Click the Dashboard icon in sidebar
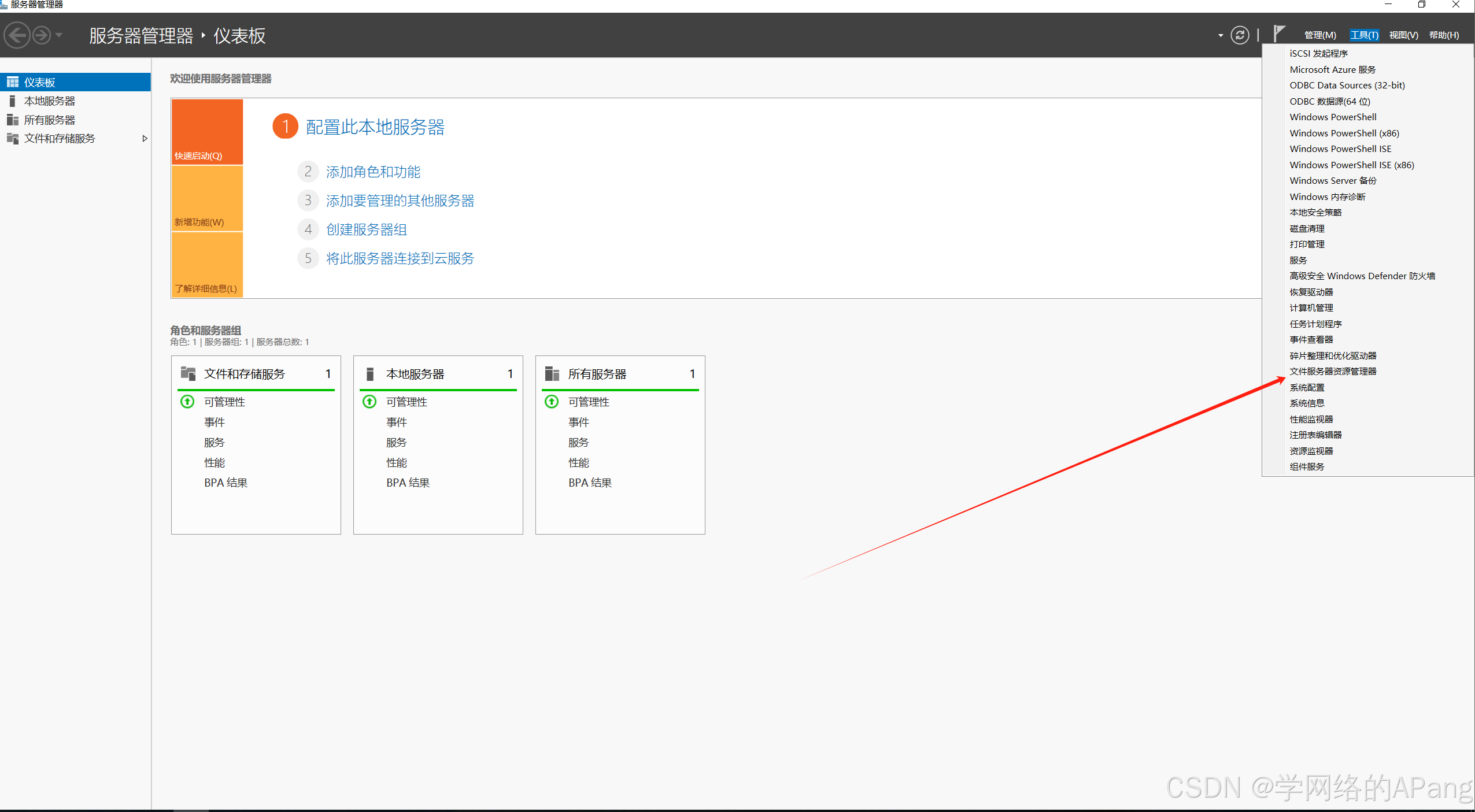This screenshot has height=812, width=1475. (x=13, y=82)
